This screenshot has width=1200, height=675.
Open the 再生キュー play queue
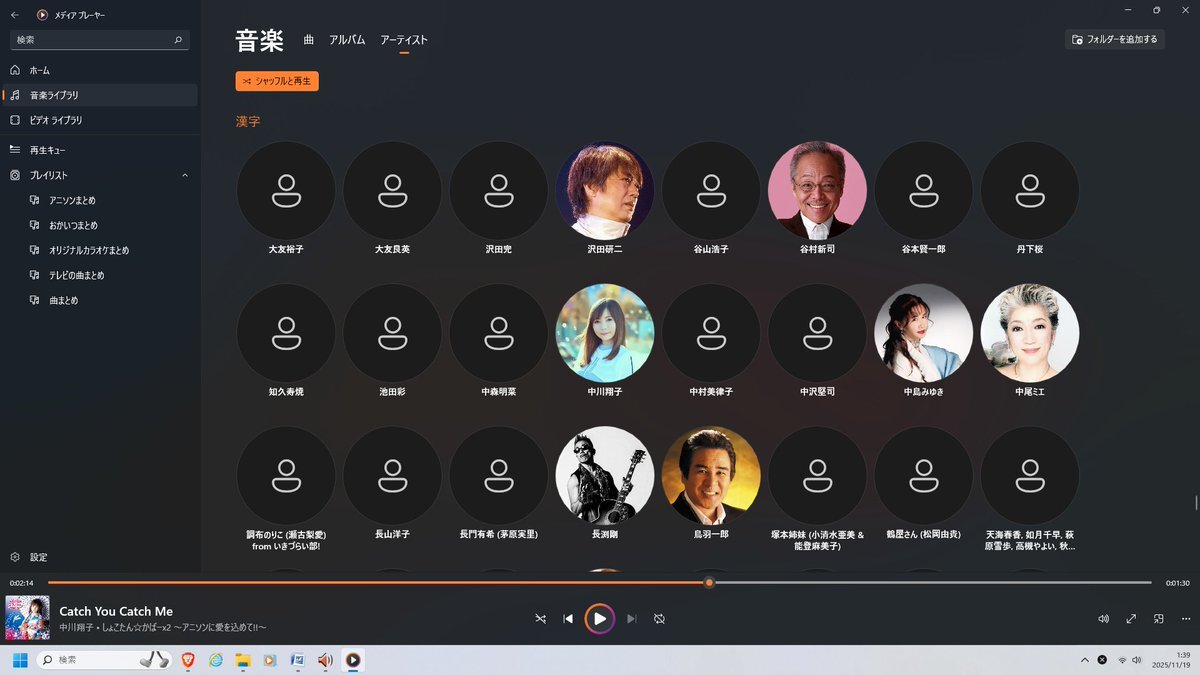pos(47,150)
